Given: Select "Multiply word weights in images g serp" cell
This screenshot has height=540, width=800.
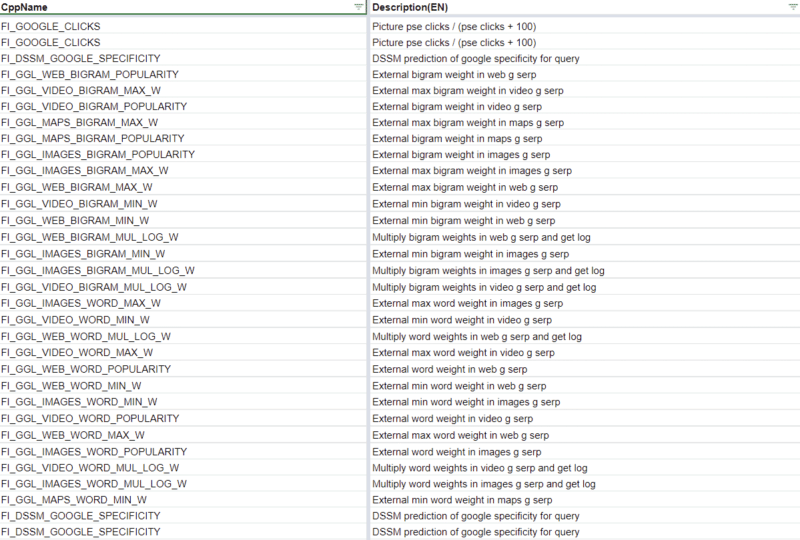Looking at the screenshot, I should tap(584, 483).
